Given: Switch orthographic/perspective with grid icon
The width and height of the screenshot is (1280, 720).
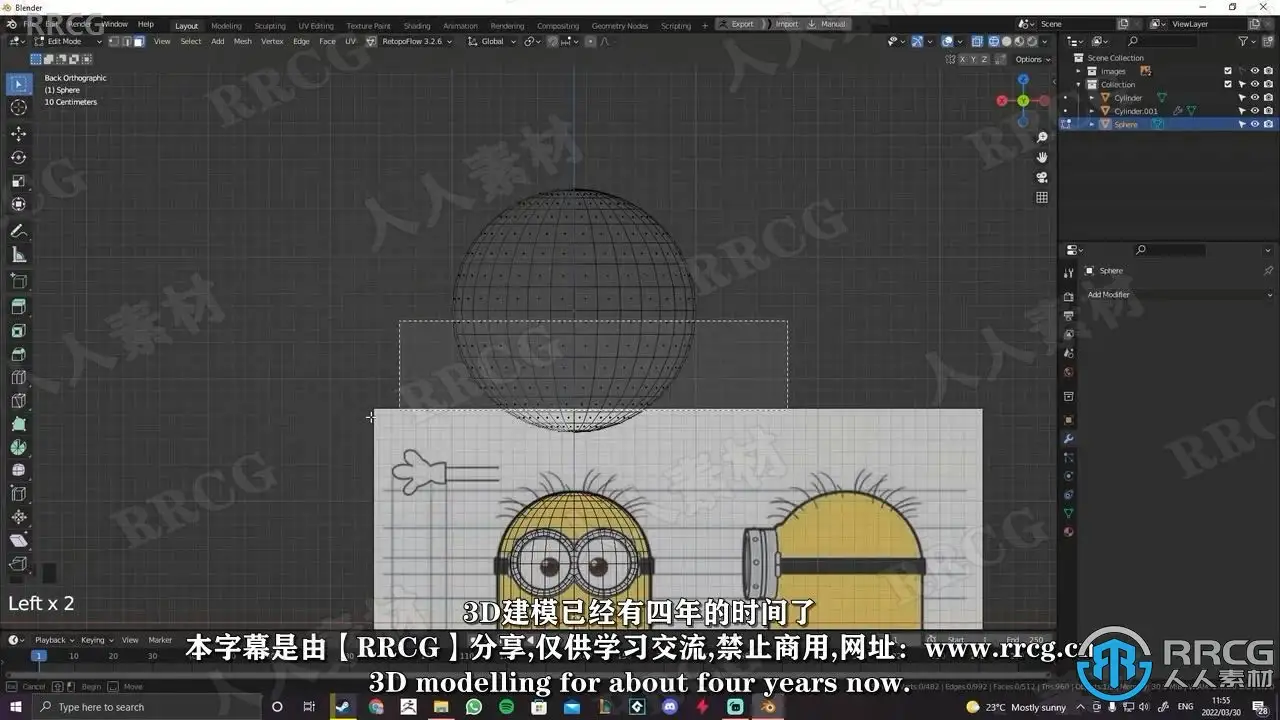Looking at the screenshot, I should tap(1042, 197).
